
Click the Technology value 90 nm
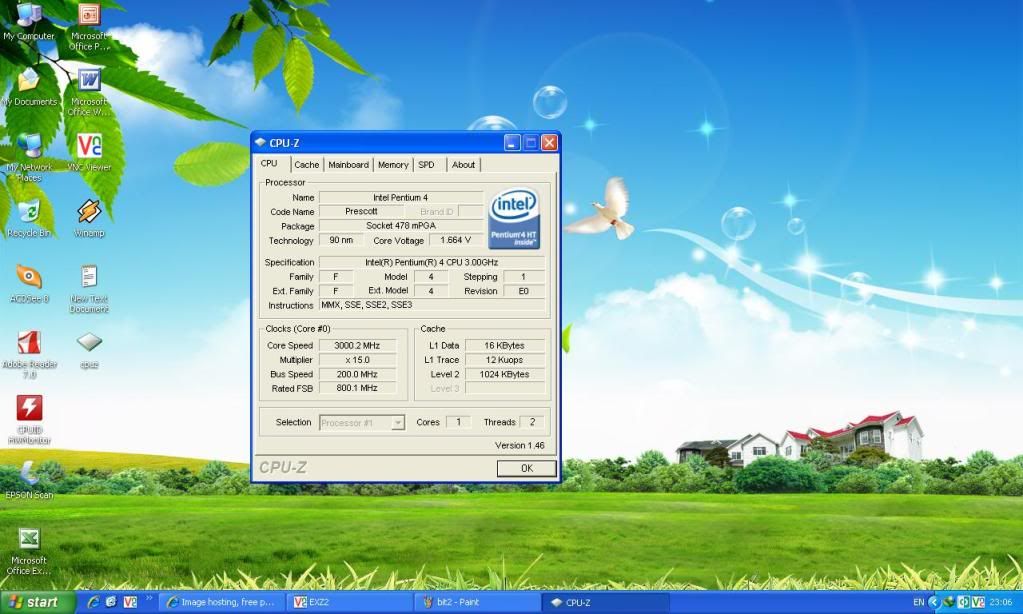pos(341,240)
